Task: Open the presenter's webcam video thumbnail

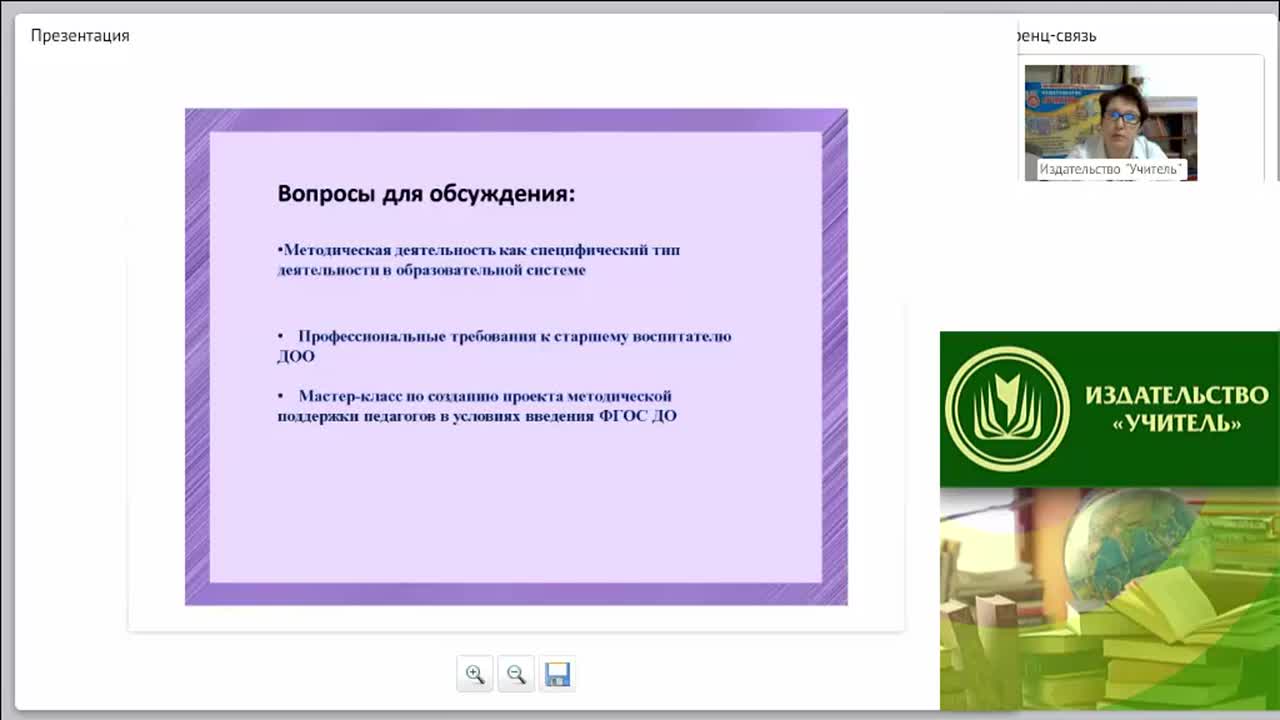Action: pos(1111,122)
